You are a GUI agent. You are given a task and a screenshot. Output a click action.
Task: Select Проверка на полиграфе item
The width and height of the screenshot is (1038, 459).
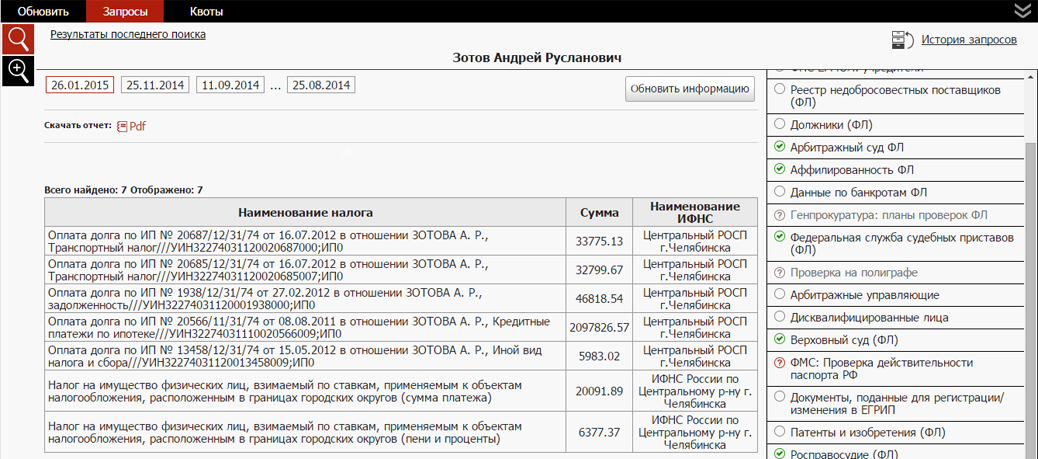pos(896,272)
